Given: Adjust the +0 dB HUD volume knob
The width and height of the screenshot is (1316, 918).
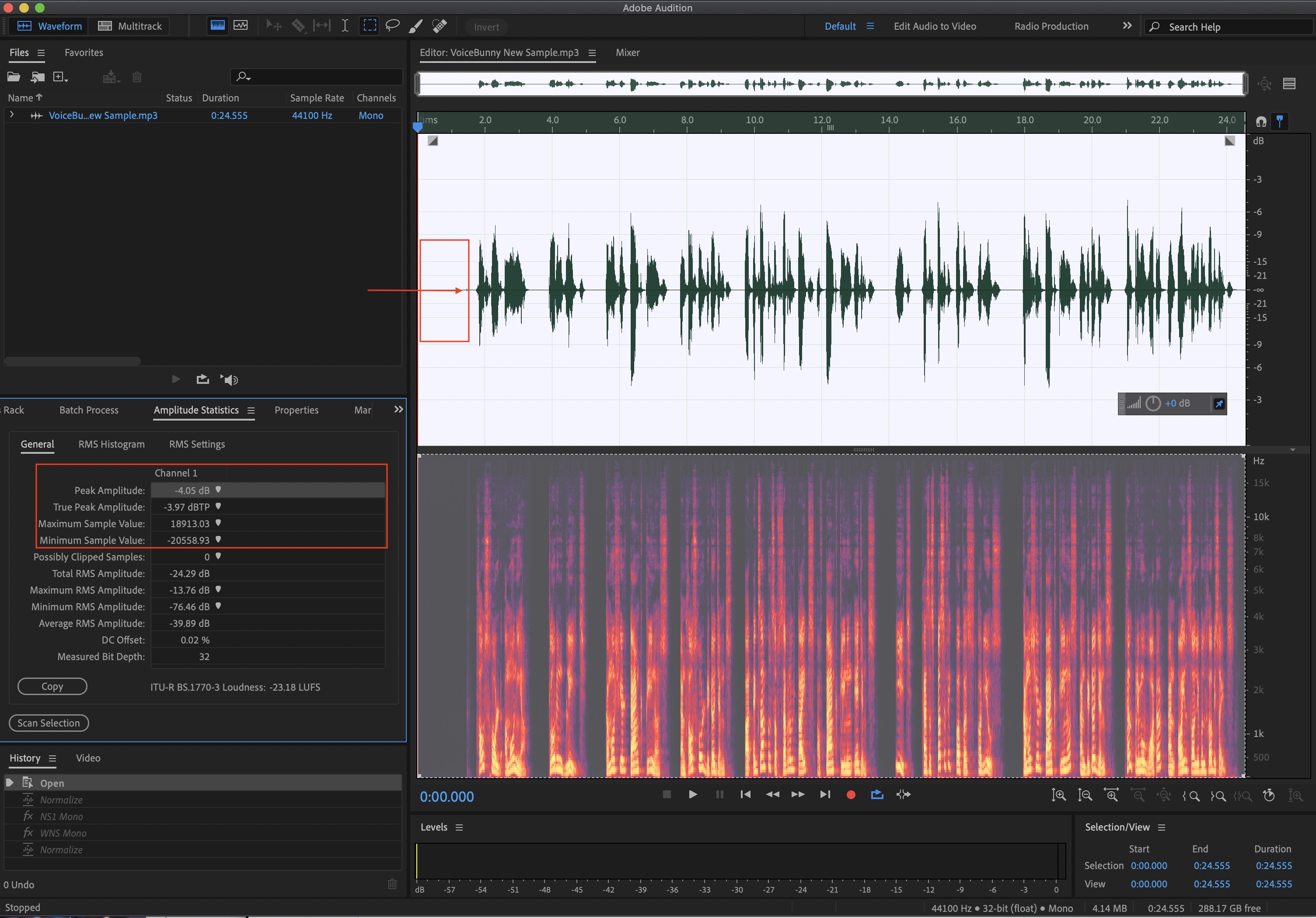Looking at the screenshot, I should point(1152,403).
